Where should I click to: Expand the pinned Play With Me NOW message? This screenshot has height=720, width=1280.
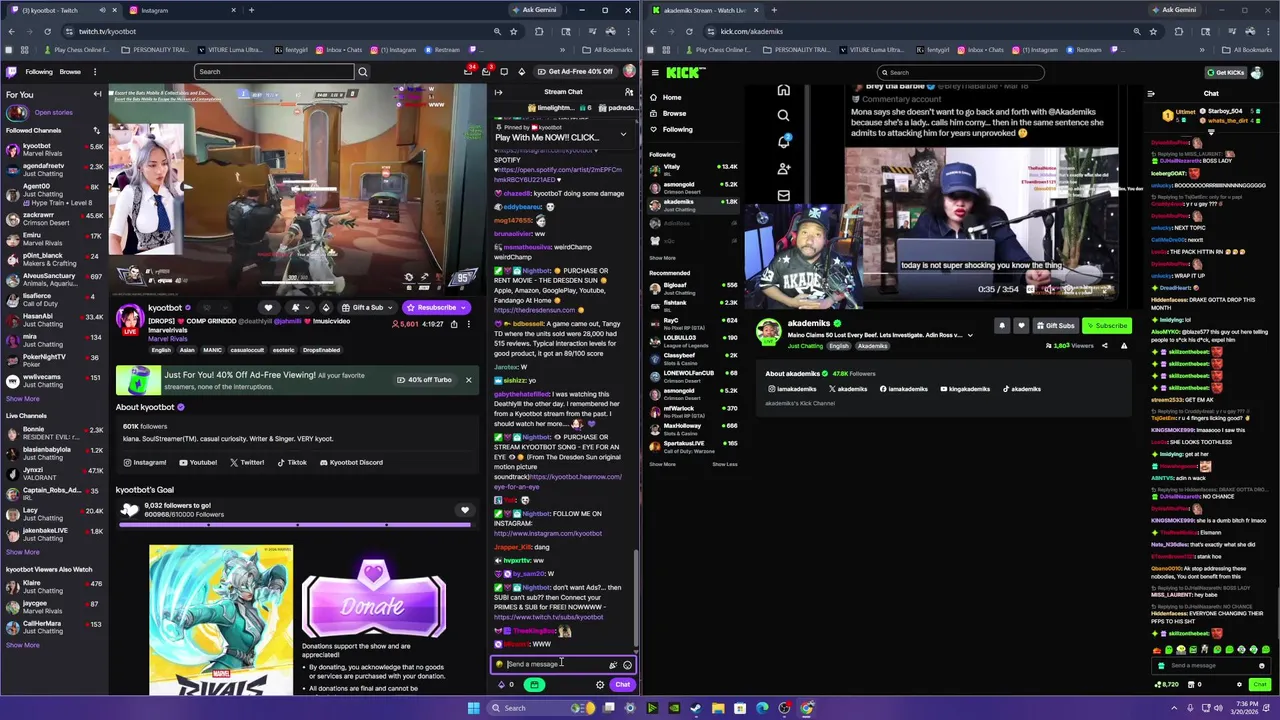623,134
